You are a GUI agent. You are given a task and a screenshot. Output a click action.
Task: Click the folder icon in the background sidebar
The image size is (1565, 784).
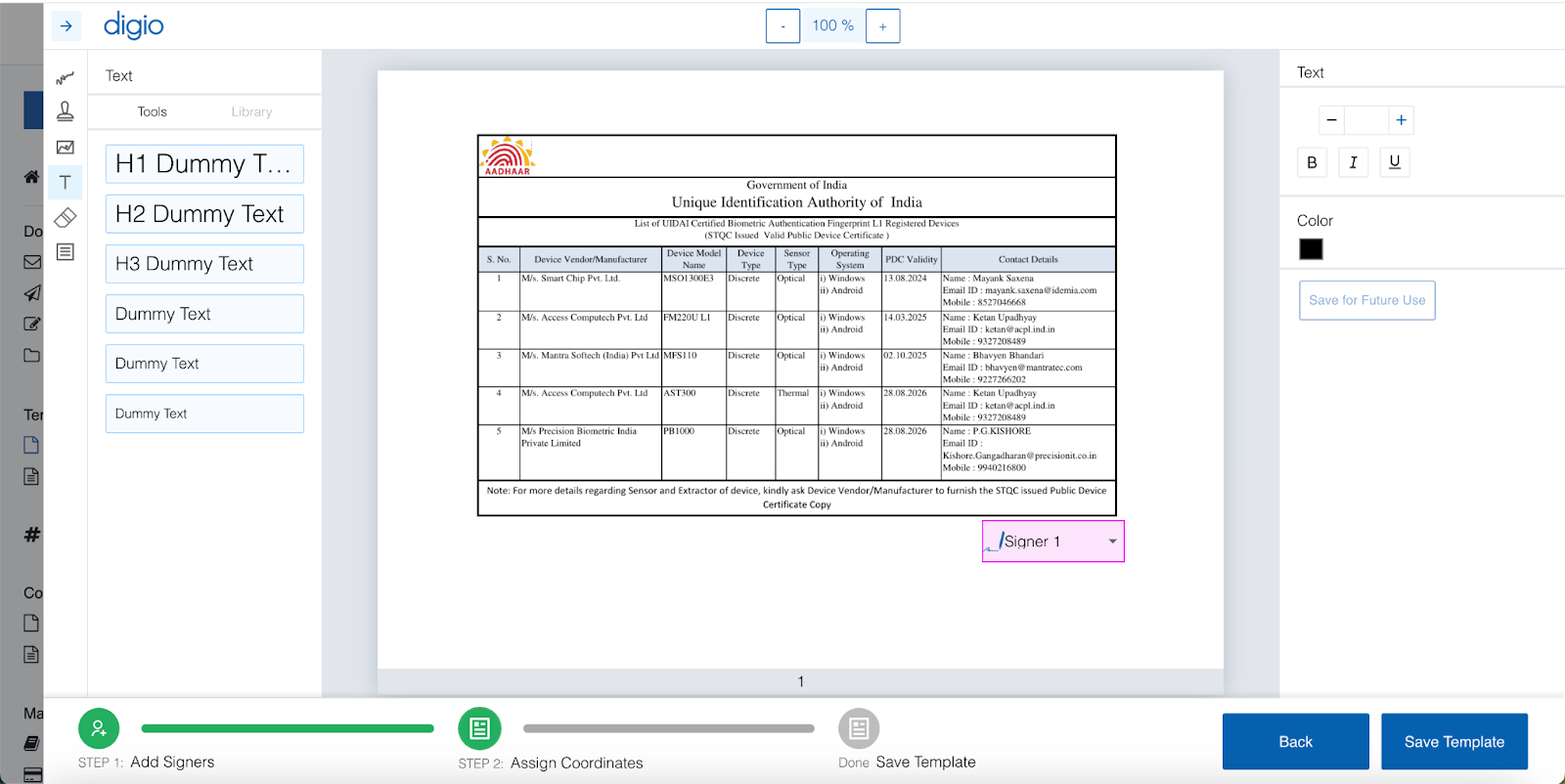[x=32, y=355]
